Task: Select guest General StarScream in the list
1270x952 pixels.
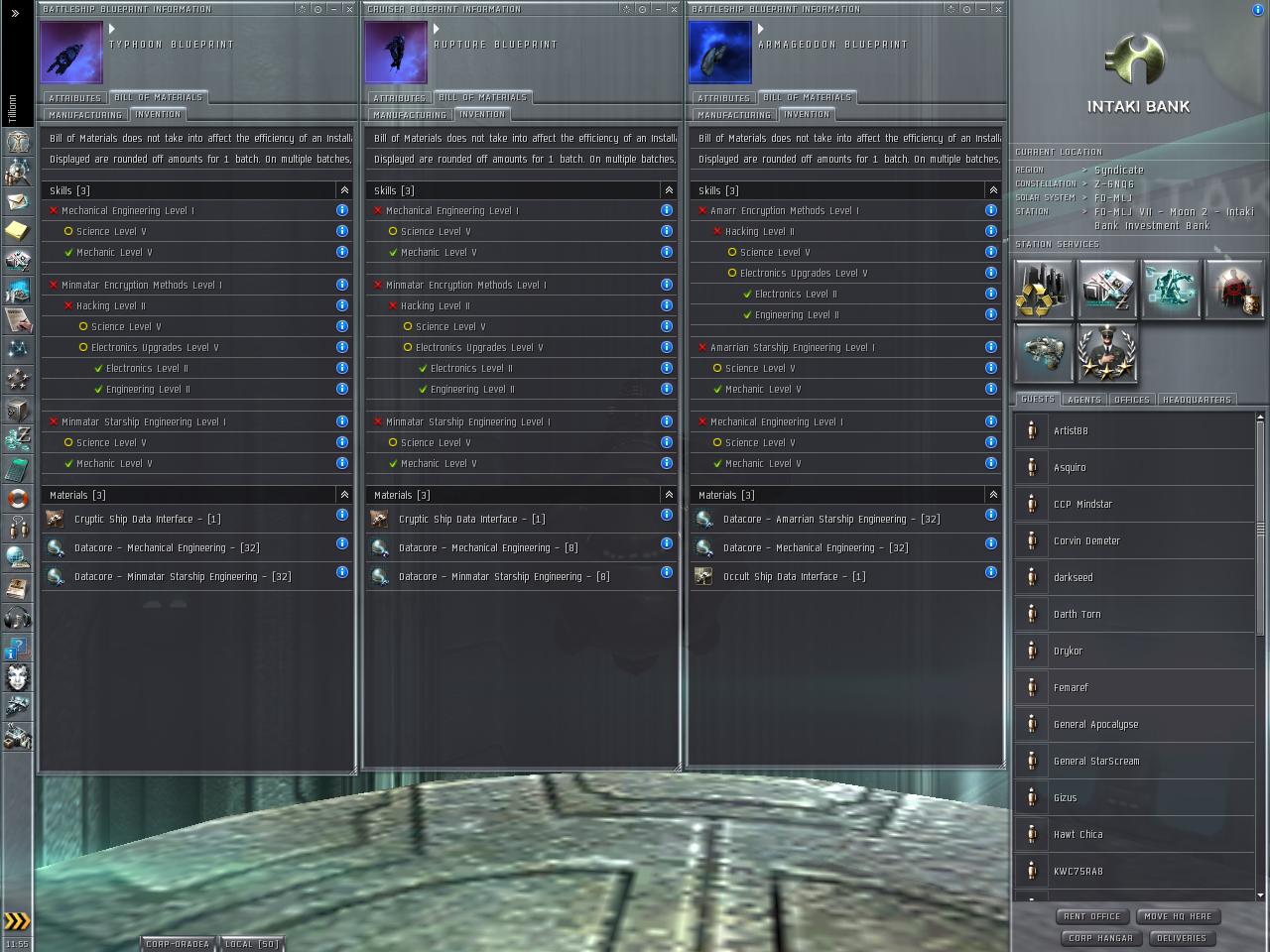Action: (x=1135, y=761)
